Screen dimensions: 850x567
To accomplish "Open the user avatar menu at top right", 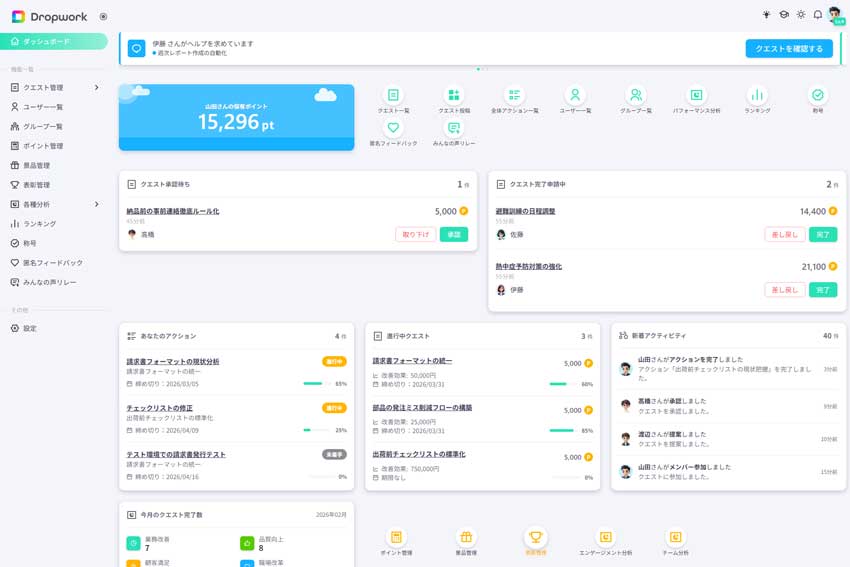I will 836,15.
